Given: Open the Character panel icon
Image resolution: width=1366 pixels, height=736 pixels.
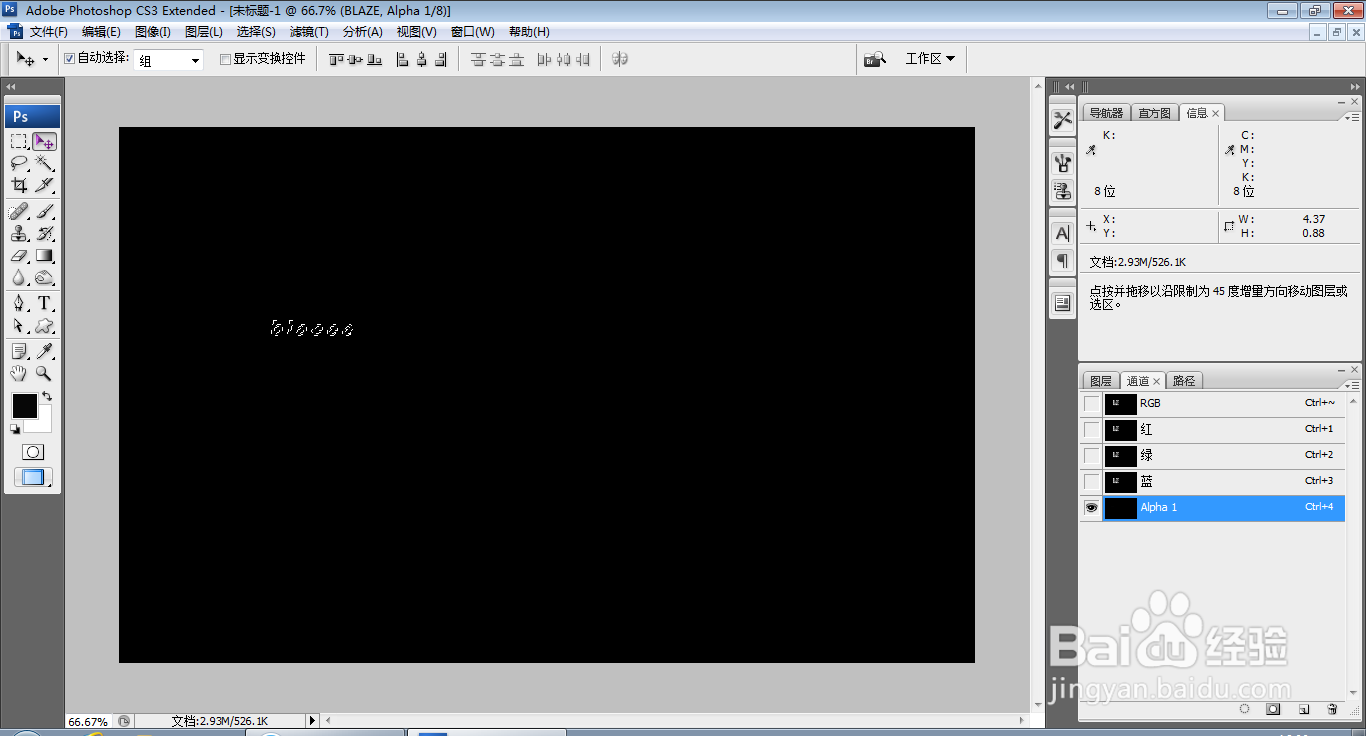Looking at the screenshot, I should coord(1062,233).
